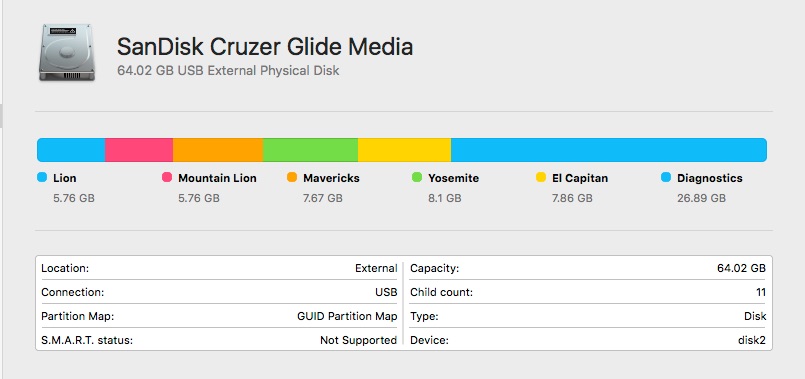The width and height of the screenshot is (805, 379).
Task: Select the green Yosemite bar segment
Action: pyautogui.click(x=310, y=150)
